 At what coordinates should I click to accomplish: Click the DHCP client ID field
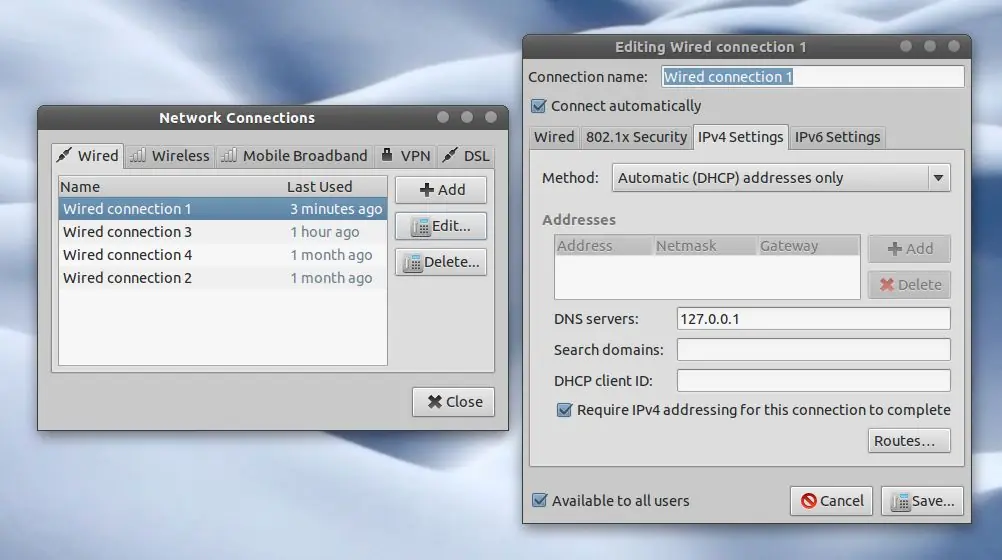[813, 381]
